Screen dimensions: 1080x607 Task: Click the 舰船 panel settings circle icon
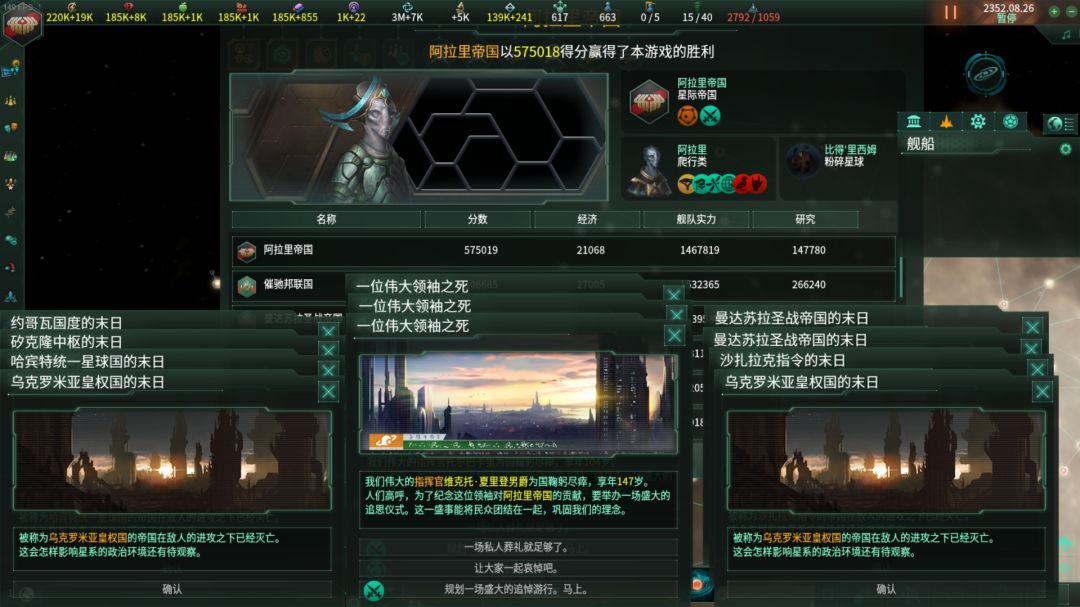[1066, 149]
